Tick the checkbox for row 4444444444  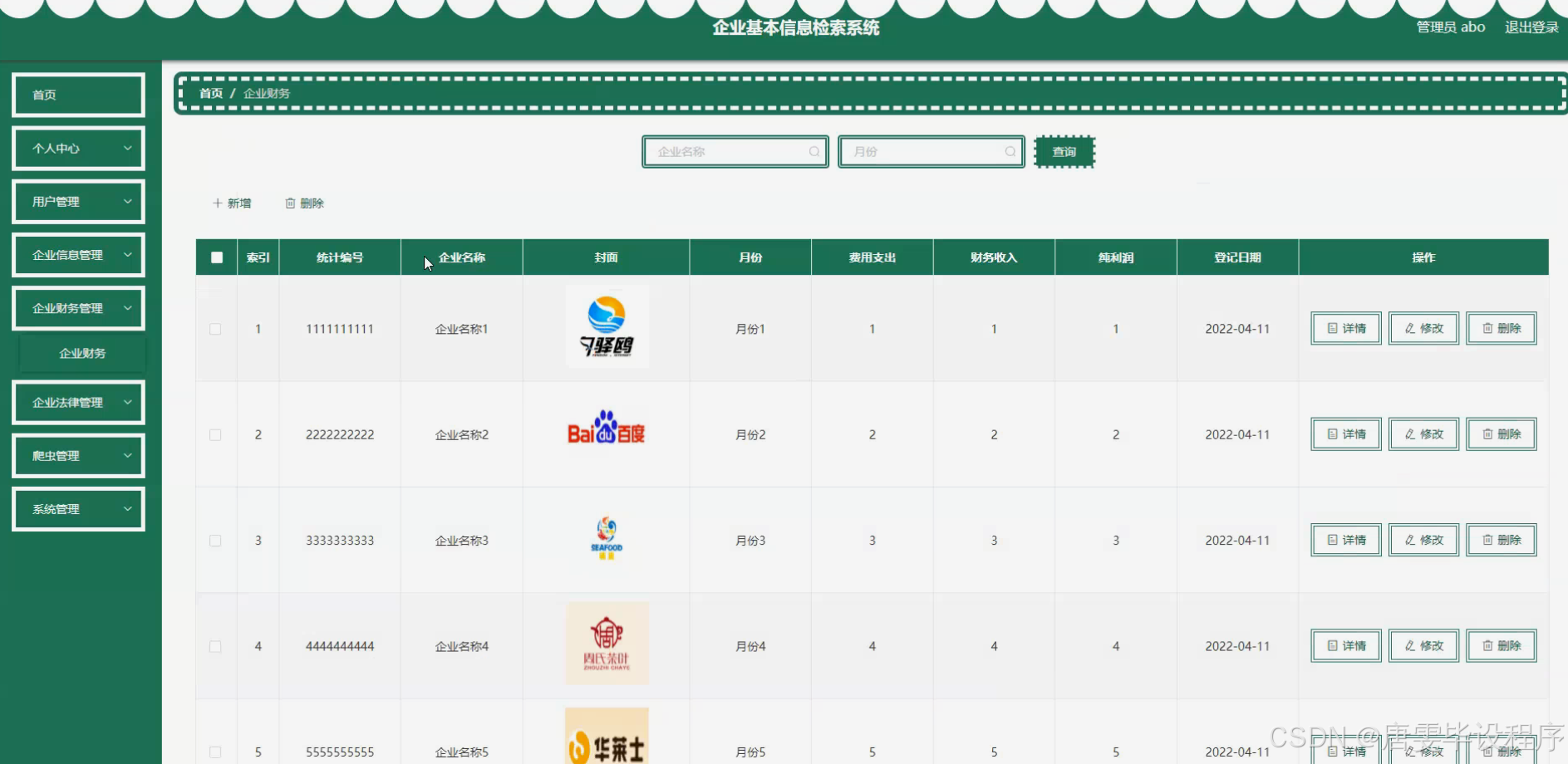pyautogui.click(x=215, y=647)
